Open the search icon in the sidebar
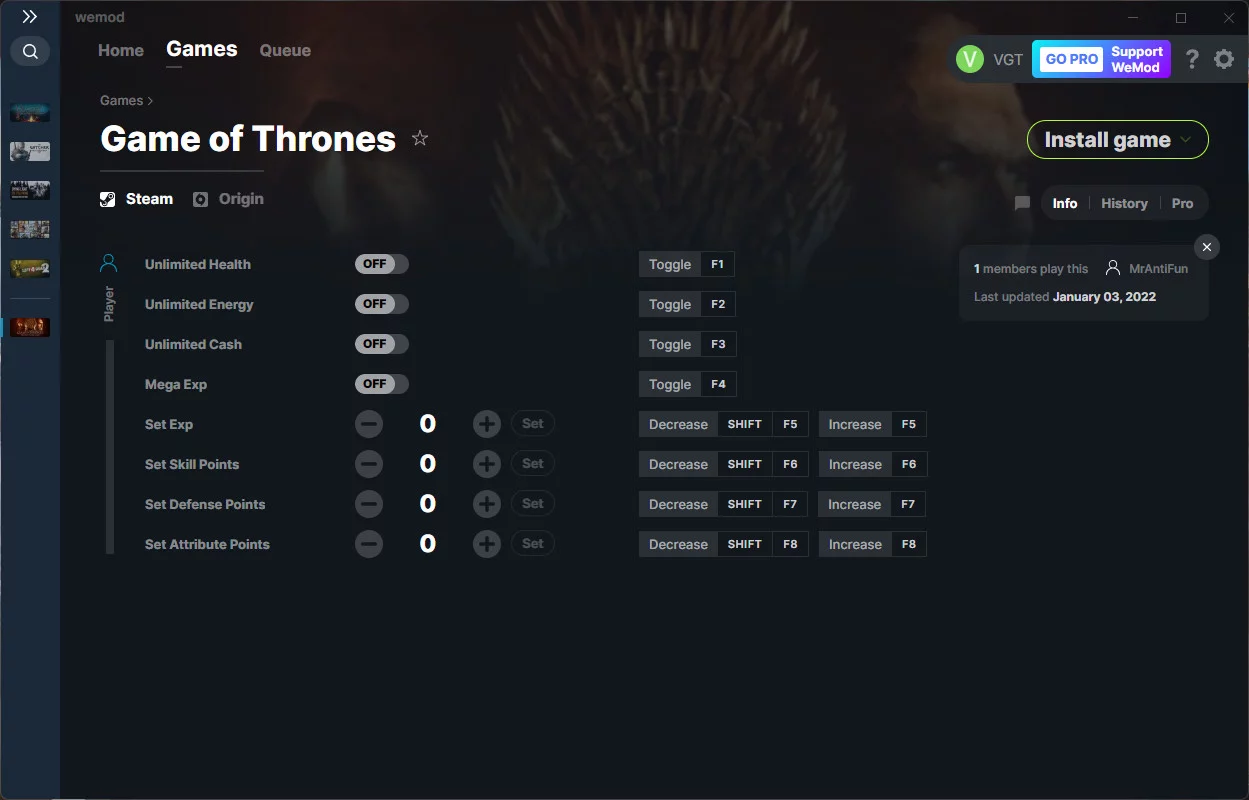The width and height of the screenshot is (1249, 800). point(30,51)
